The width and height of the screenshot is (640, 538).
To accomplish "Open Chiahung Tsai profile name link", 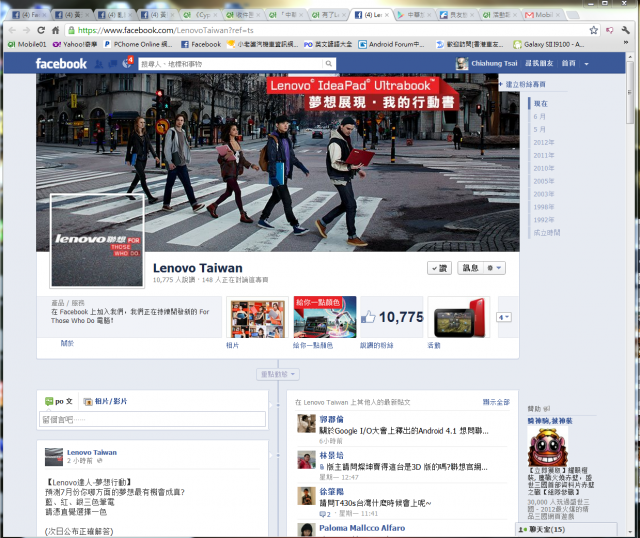I will 494,63.
